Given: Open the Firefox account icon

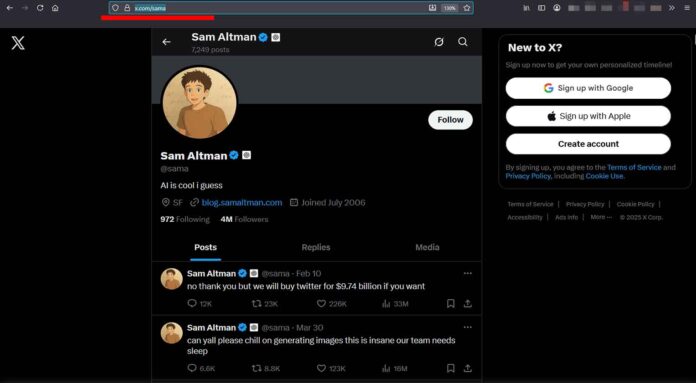Looking at the screenshot, I should [x=557, y=8].
